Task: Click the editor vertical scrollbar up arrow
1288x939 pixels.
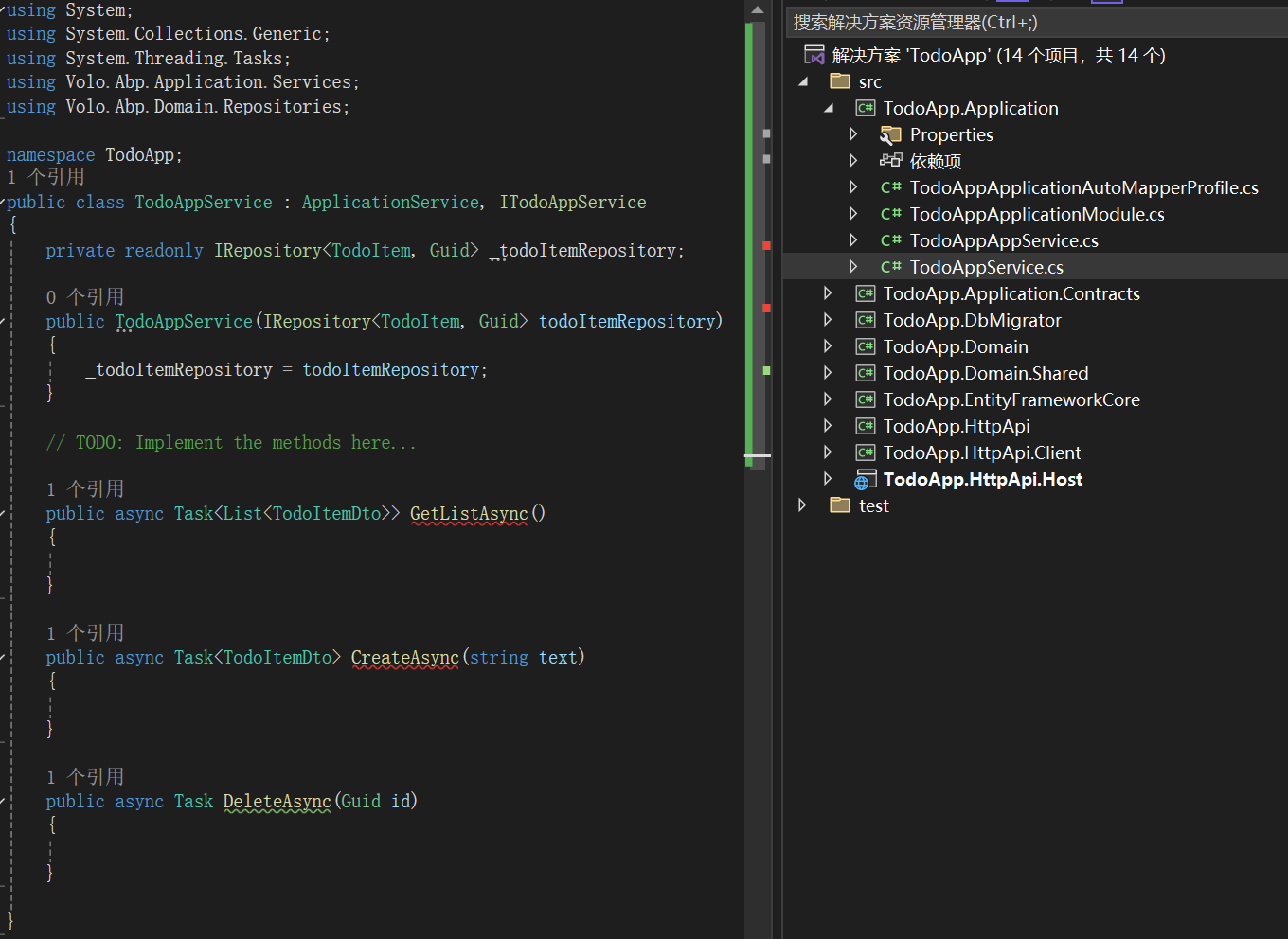Action: click(757, 10)
